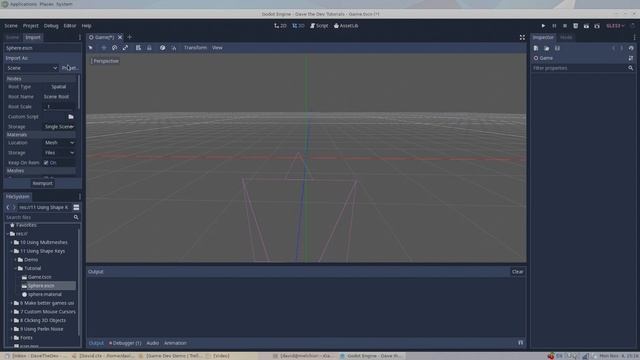This screenshot has height=360, width=640.
Task: Open Import As Scene dropdown
Action: [32, 68]
